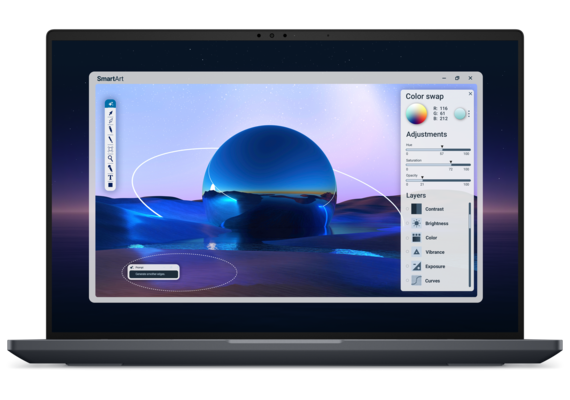
Task: Click 'Generate another edges' prompt button
Action: tap(153, 274)
